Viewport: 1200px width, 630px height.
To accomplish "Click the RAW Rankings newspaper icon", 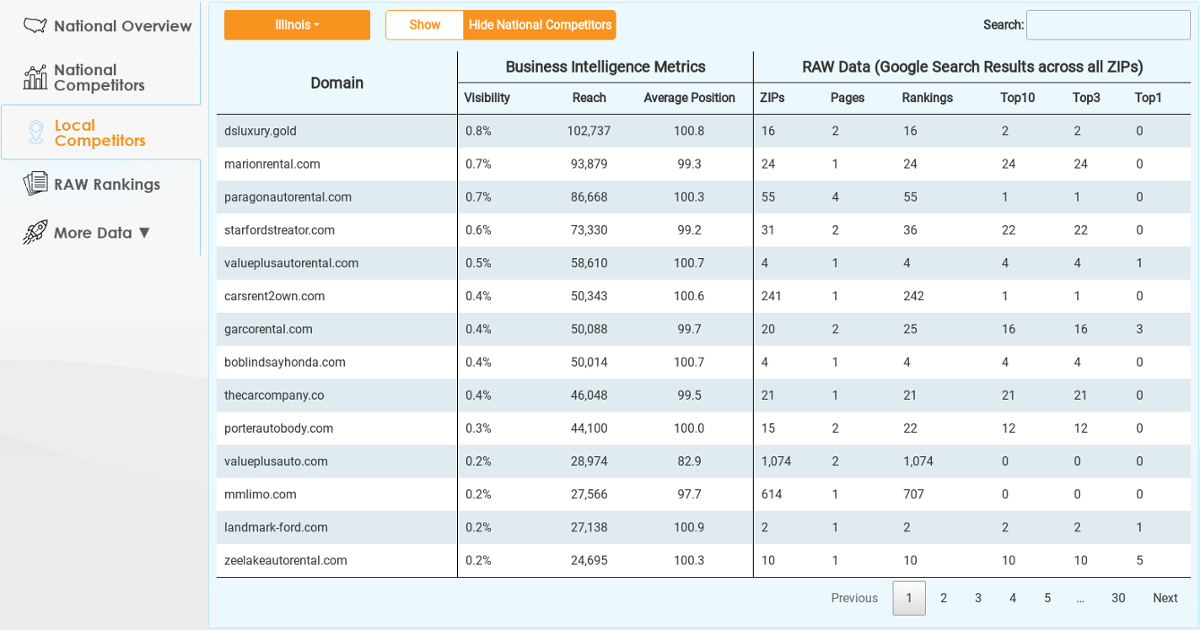I will [x=35, y=184].
